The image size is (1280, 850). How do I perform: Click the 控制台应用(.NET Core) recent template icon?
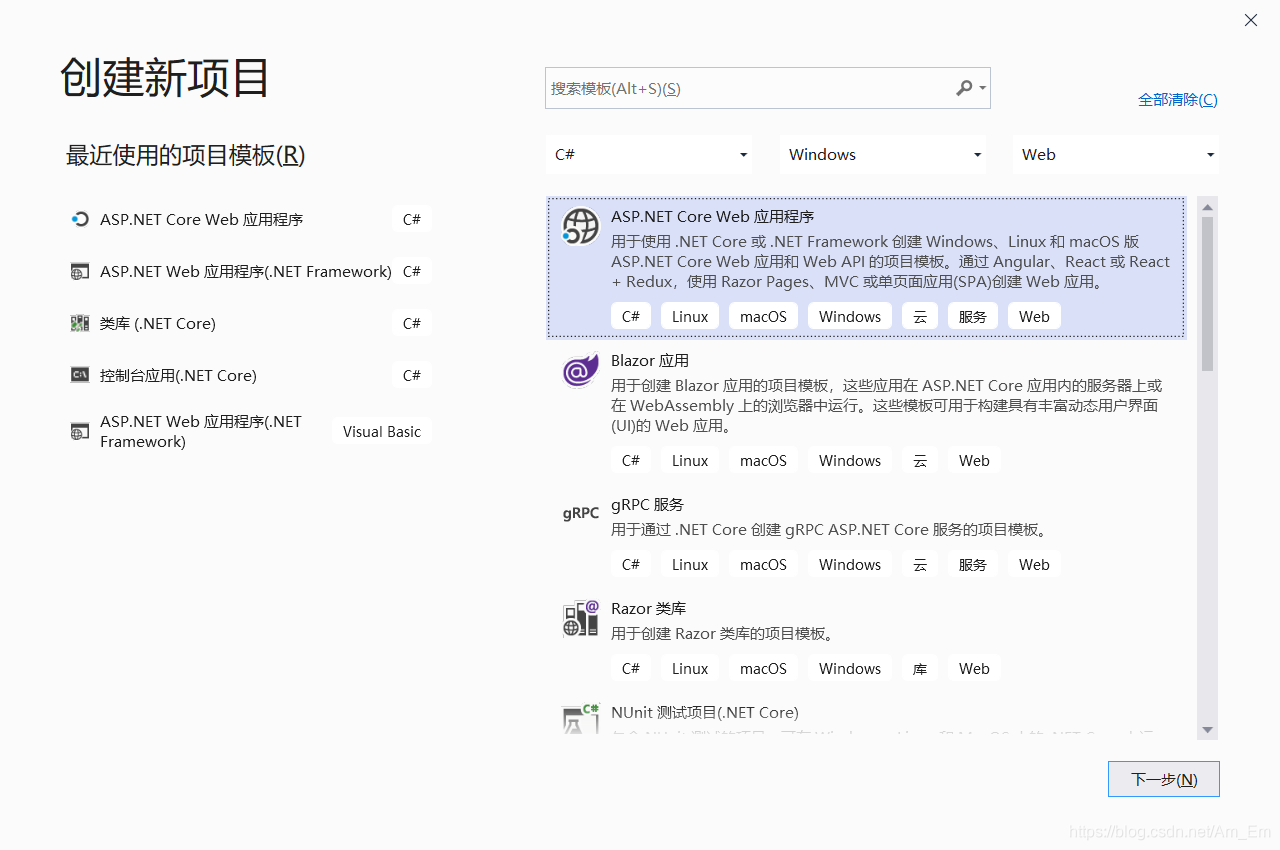(80, 375)
